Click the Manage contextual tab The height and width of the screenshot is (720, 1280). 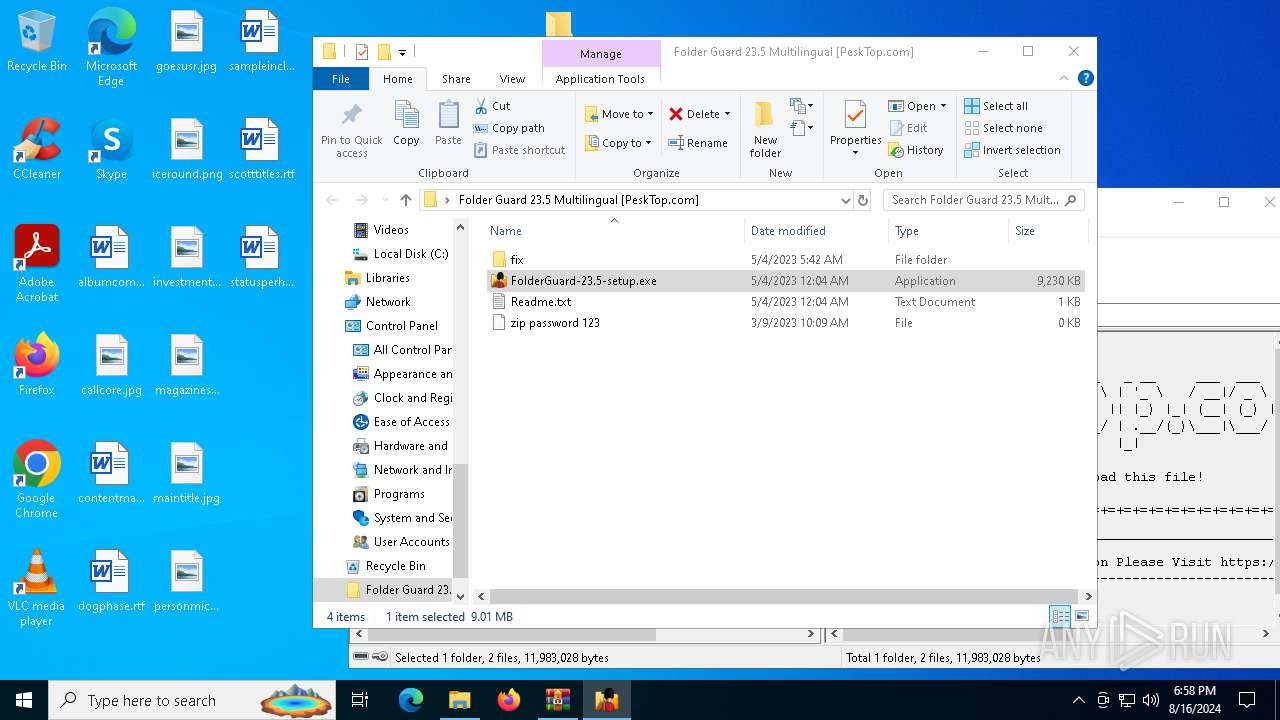click(600, 54)
